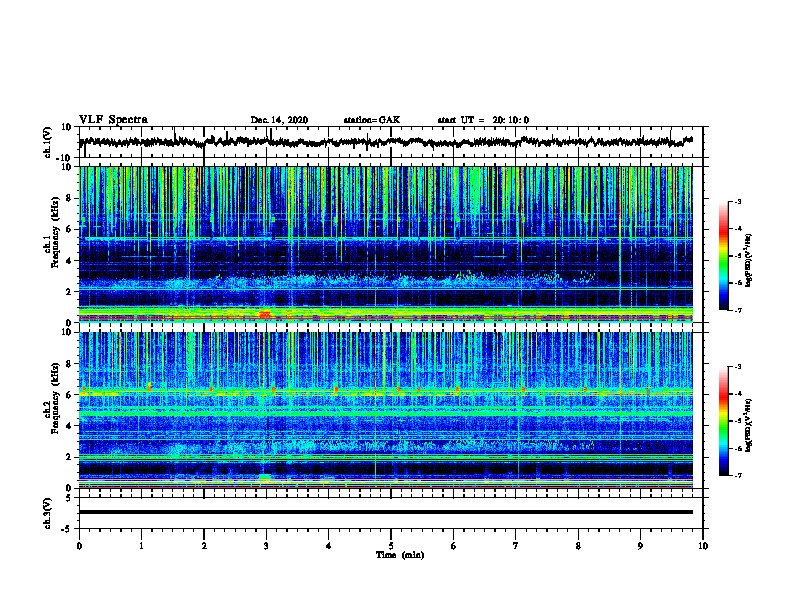Screen dimensions: 792x612
Task: Click the "ch.3(V)" axis label
Action: (48, 514)
